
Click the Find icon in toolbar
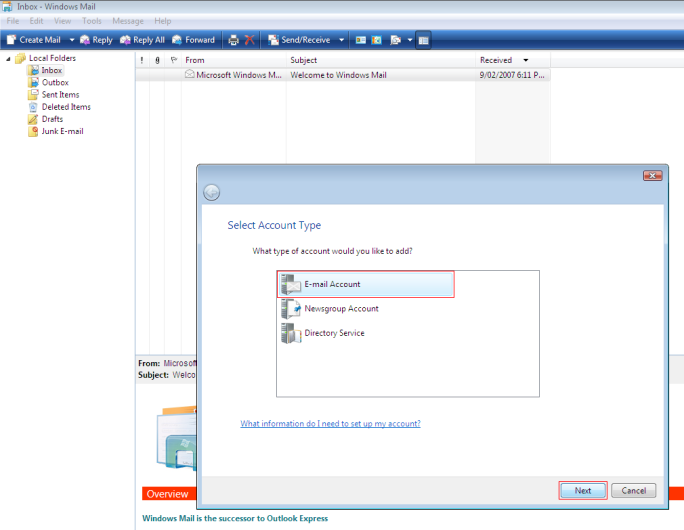(395, 40)
